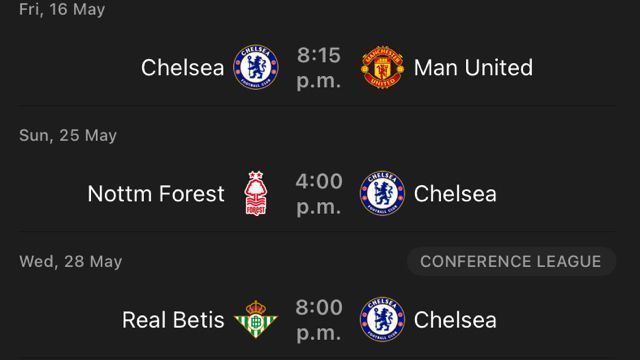
Task: Open the Conference League competition tag
Action: (511, 261)
